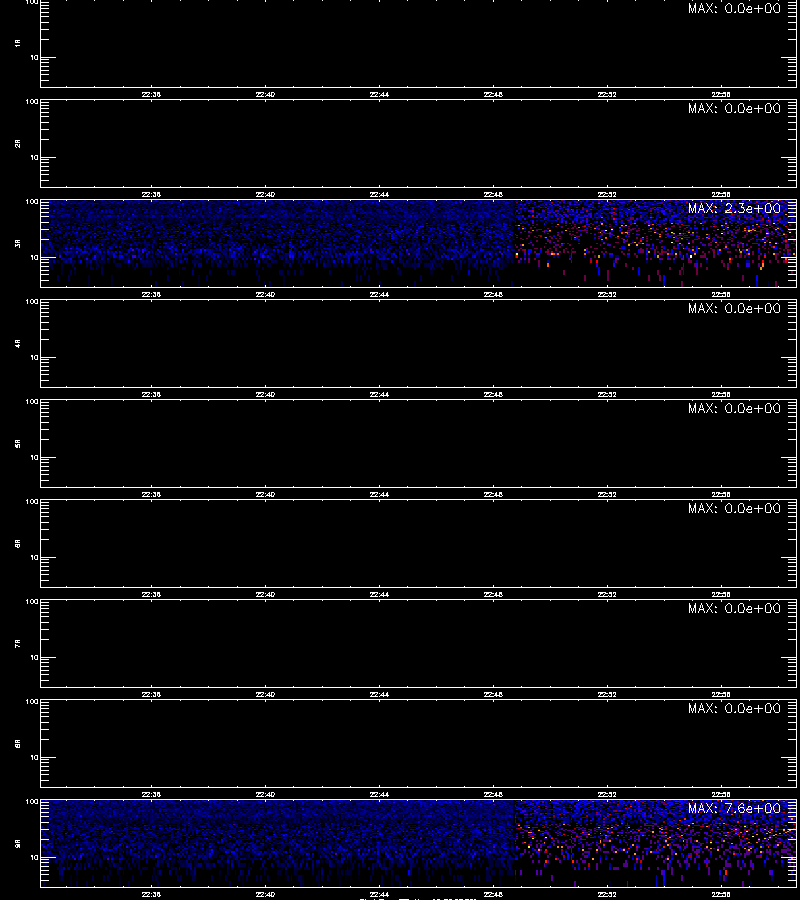Click the 10 y-axis tick label of panel 5R

coord(34,457)
